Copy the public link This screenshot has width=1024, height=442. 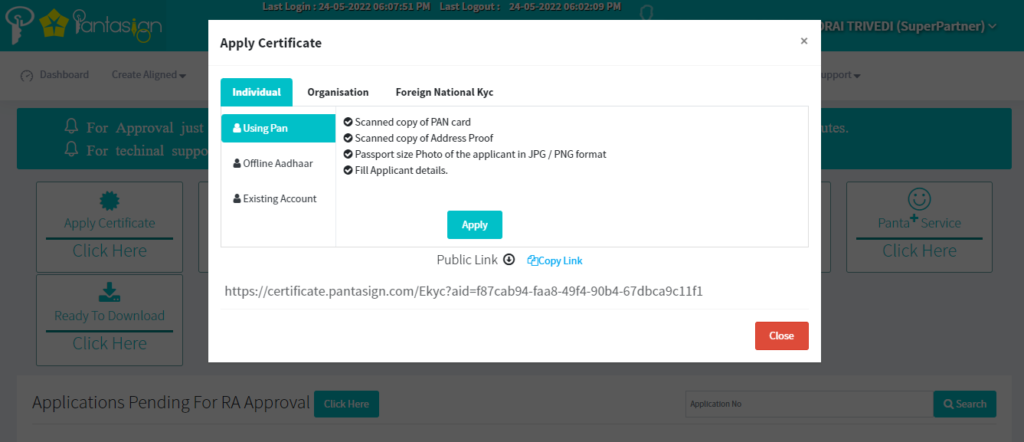[x=554, y=260]
